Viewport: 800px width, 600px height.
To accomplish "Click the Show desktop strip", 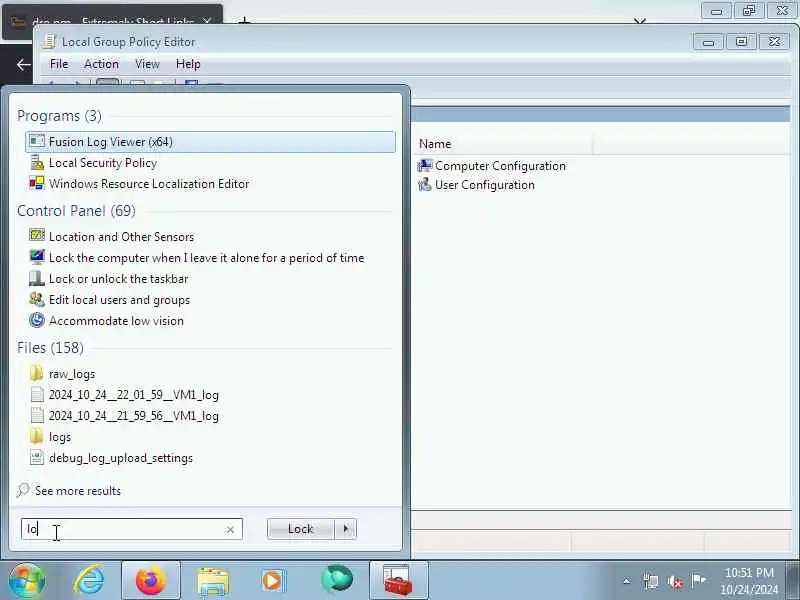I will [x=793, y=580].
